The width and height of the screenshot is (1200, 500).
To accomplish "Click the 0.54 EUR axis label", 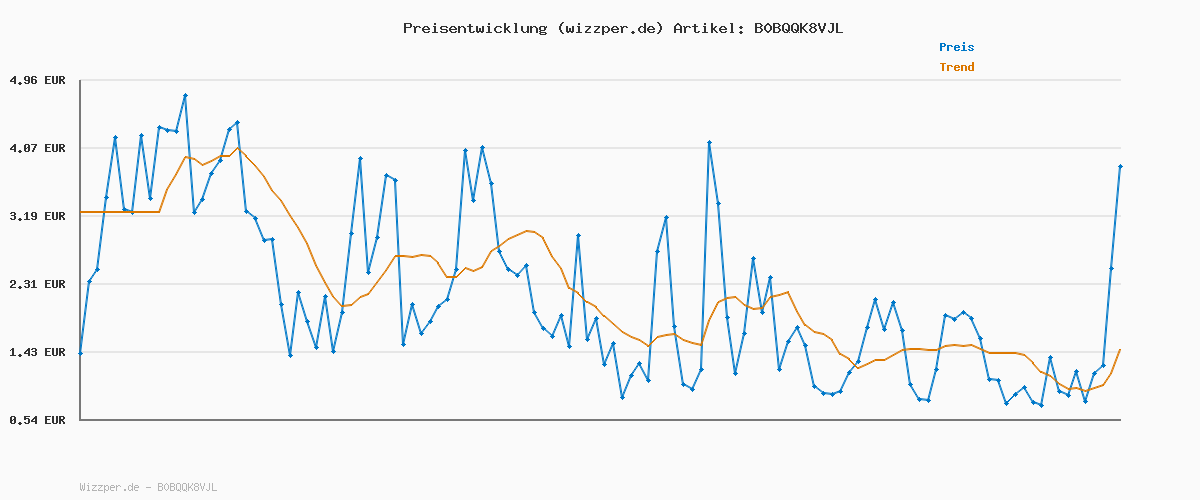I will 37,420.
